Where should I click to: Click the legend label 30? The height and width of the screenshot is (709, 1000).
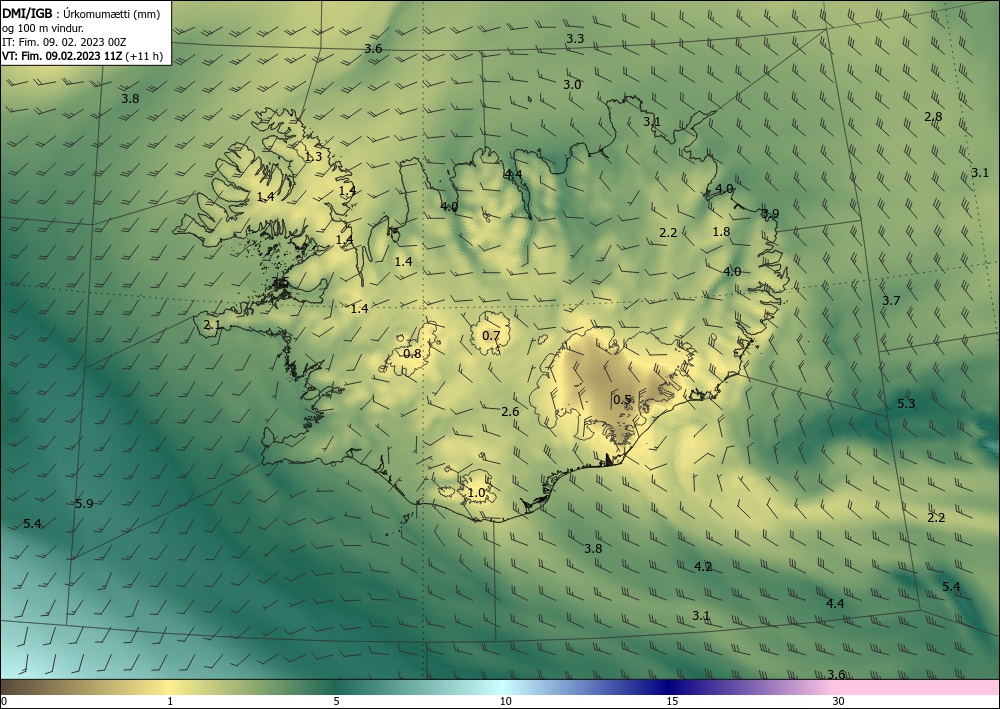coord(839,702)
